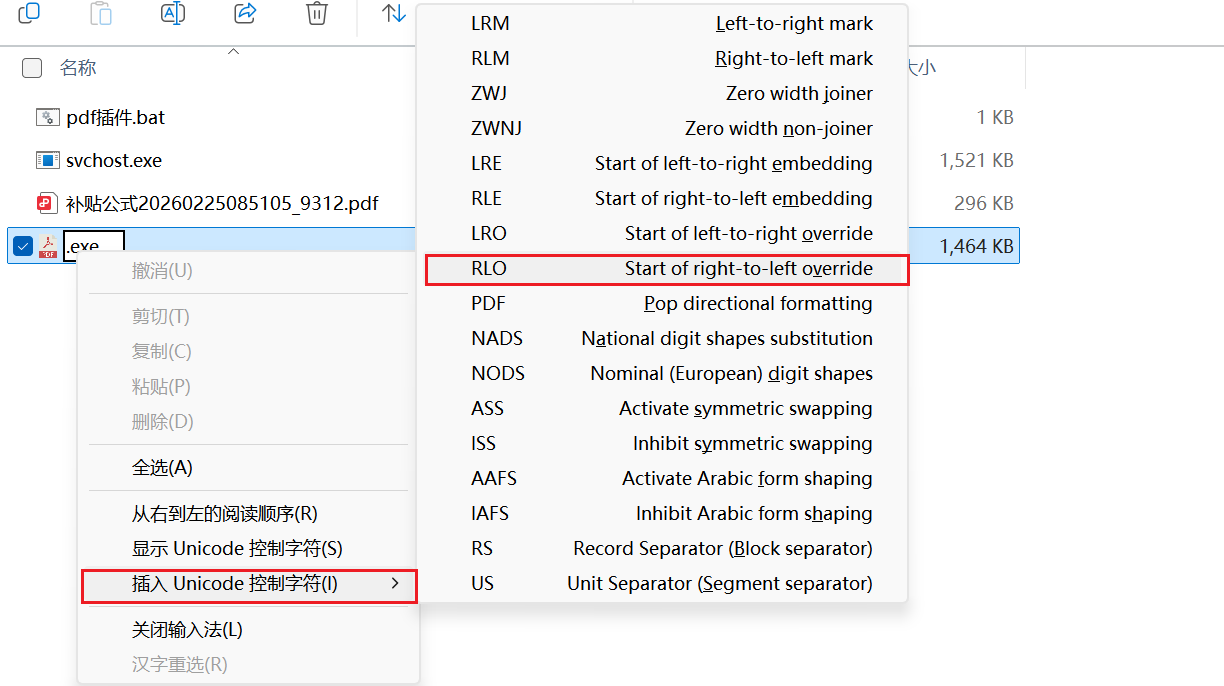Click 关闭输入法(L) in the context menu
Viewport: 1224px width, 686px height.
point(187,631)
